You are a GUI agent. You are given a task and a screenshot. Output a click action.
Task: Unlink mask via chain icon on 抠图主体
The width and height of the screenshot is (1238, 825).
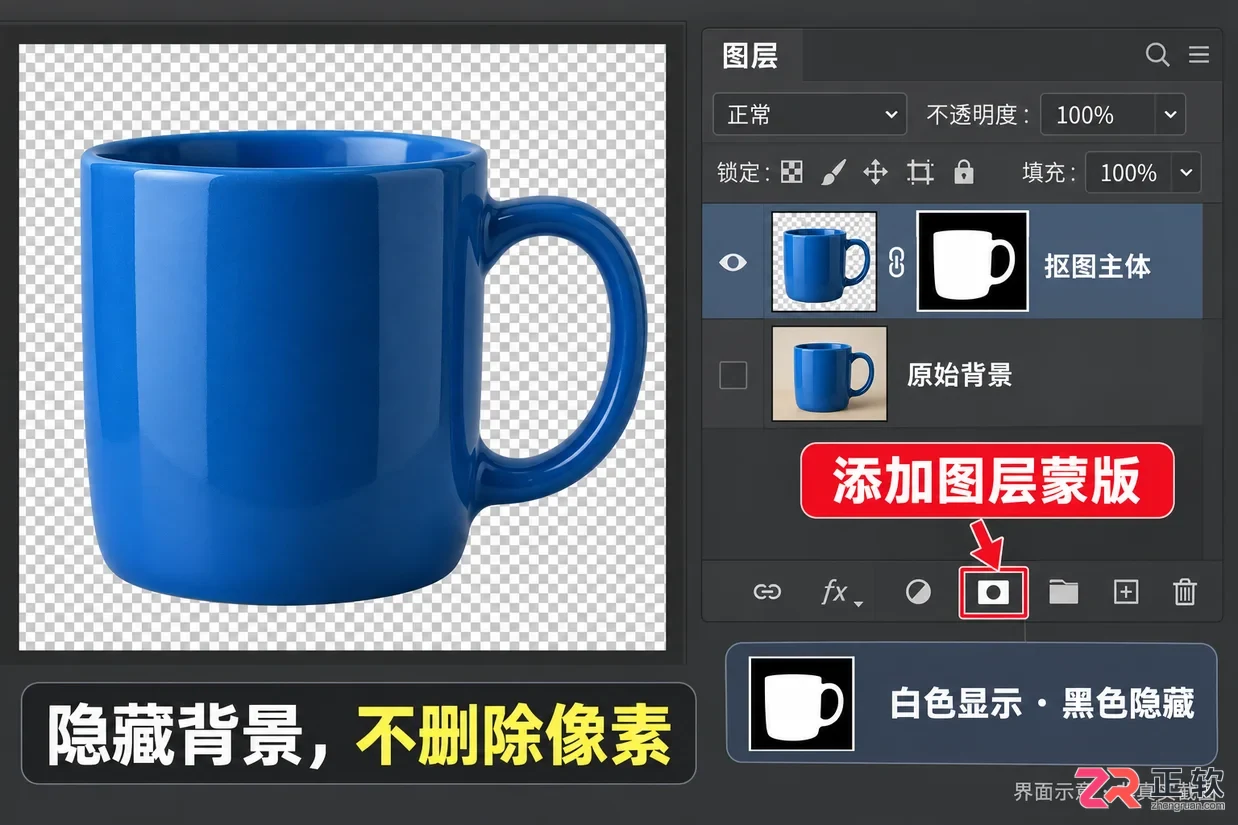point(897,262)
